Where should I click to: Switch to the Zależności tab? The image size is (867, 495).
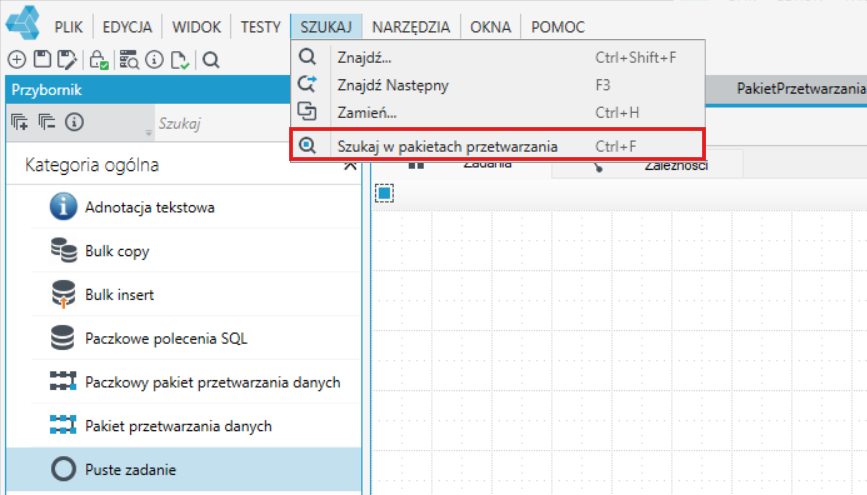648,165
